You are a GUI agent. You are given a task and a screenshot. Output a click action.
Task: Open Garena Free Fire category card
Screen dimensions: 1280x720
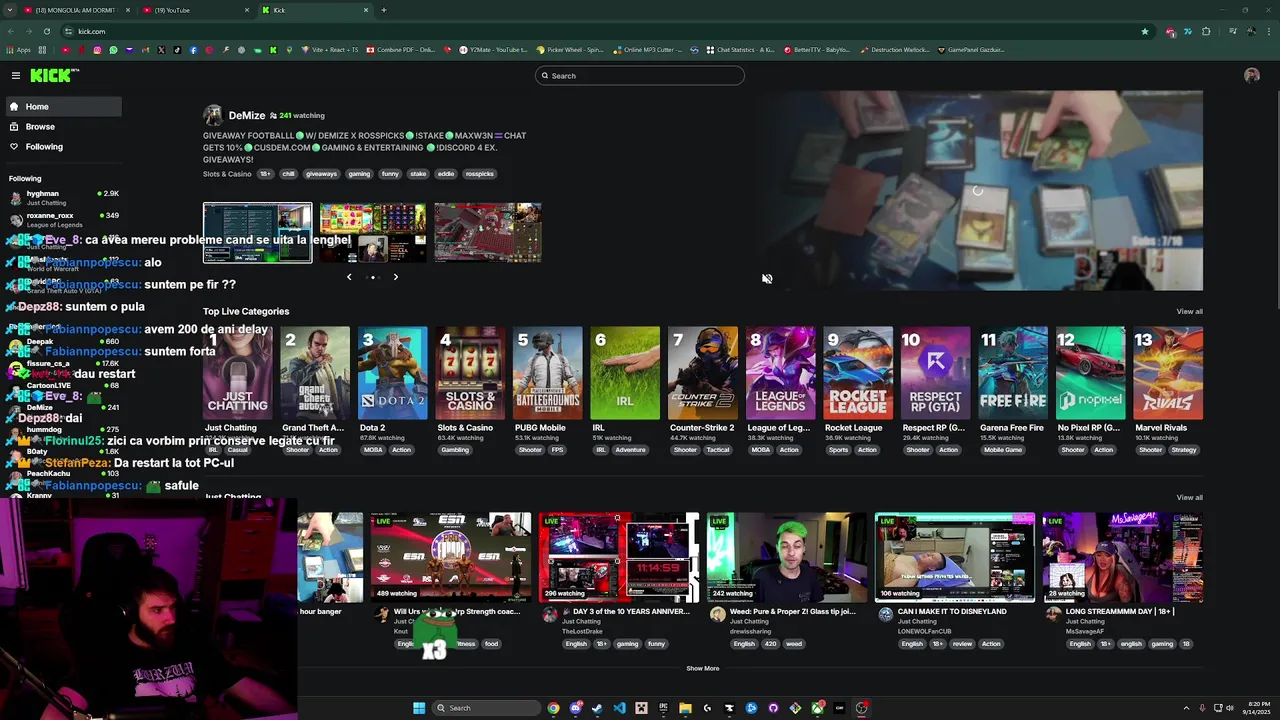coord(1013,373)
